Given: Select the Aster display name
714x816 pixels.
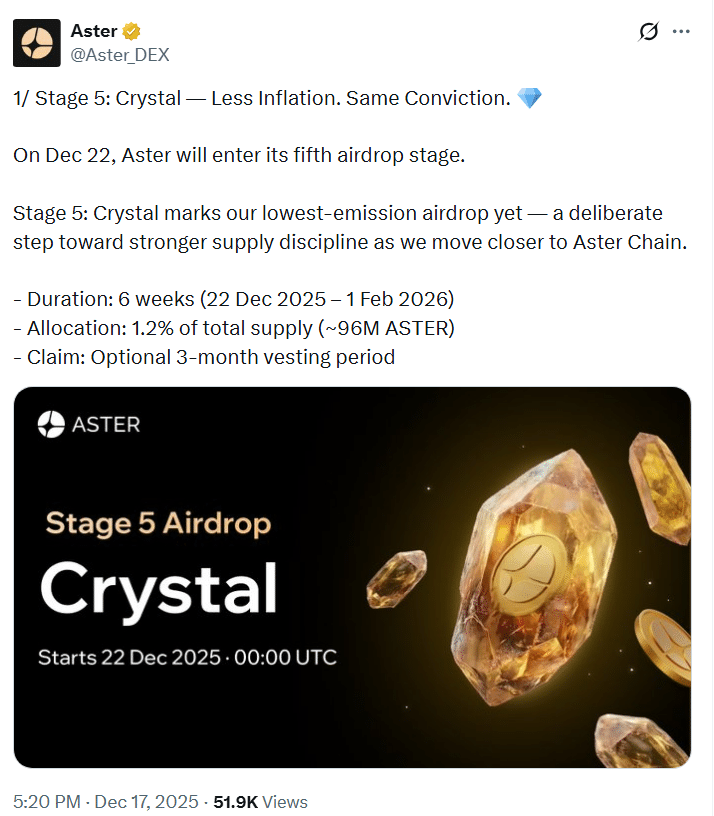Looking at the screenshot, I should pyautogui.click(x=94, y=31).
